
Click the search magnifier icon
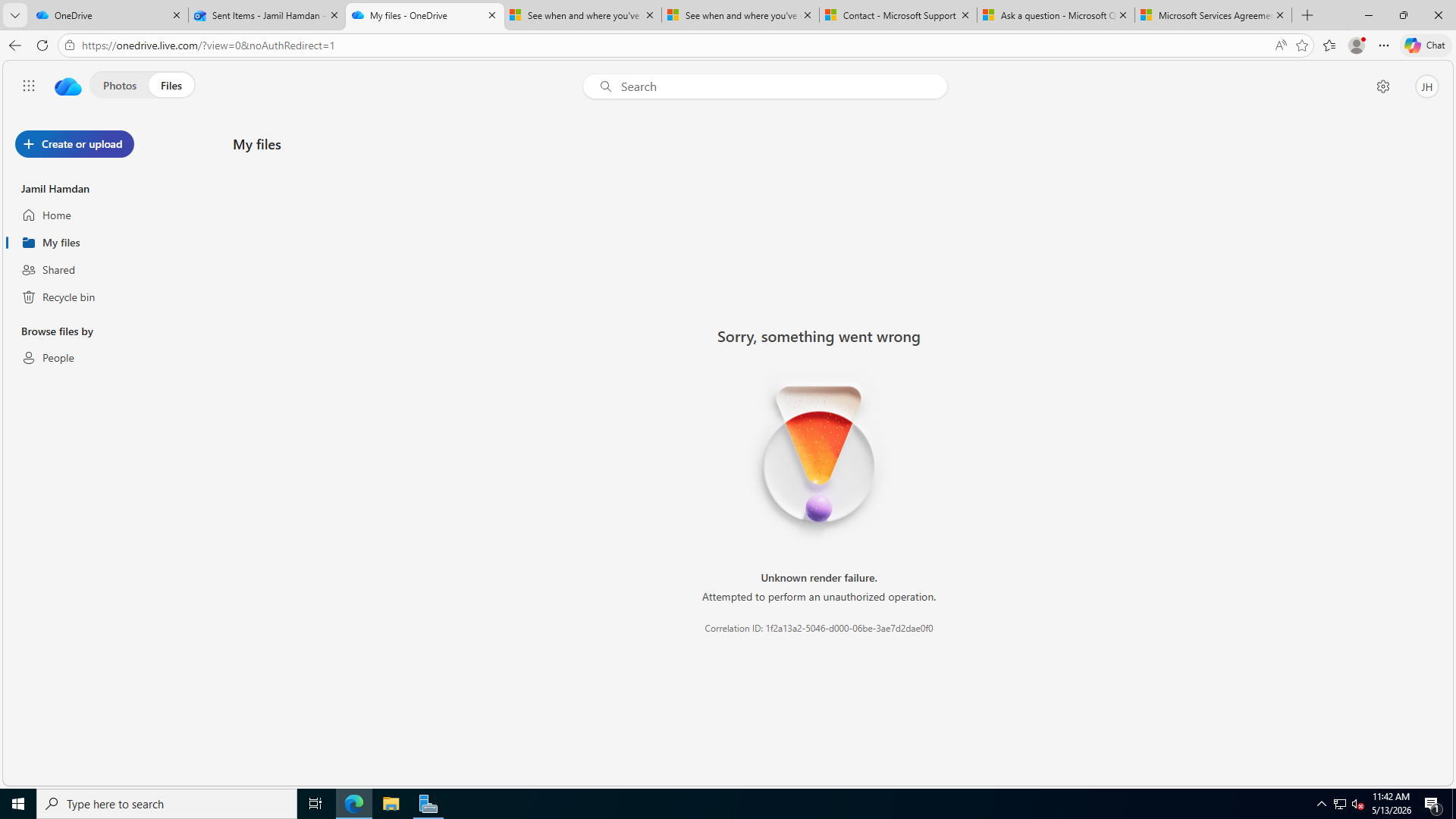pyautogui.click(x=605, y=86)
